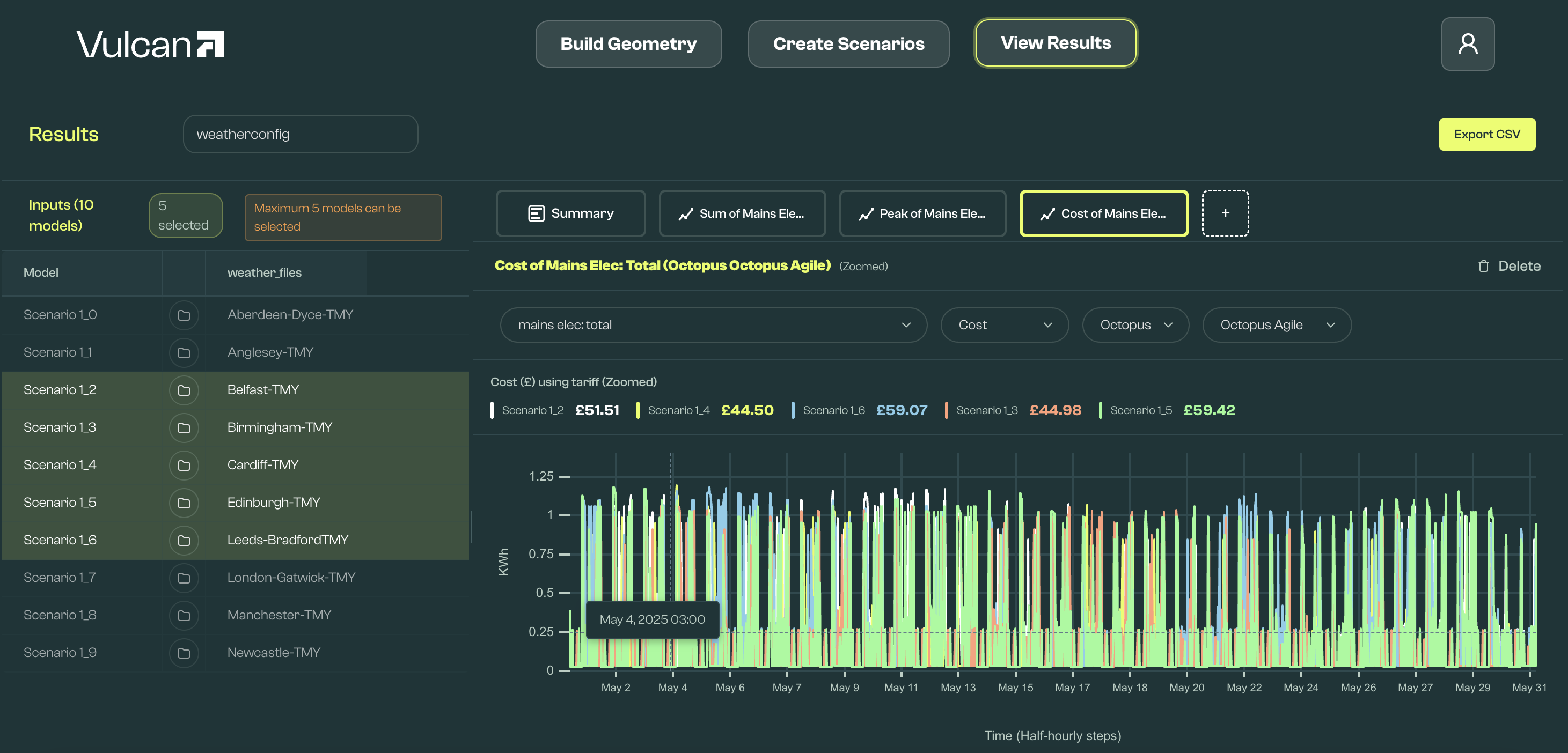The image size is (1568, 753).
Task: Deselect the Scenario 1_3 Birmingham row
Action: point(60,427)
